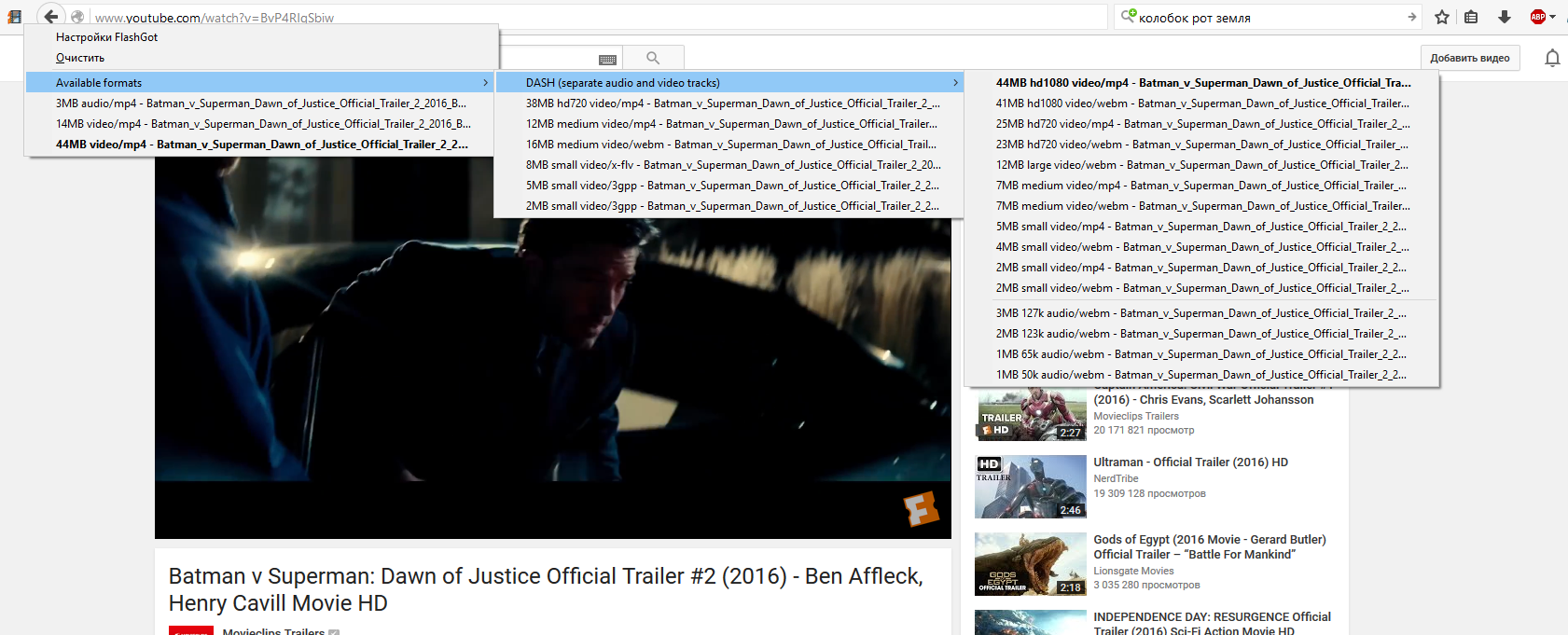This screenshot has height=635, width=1568.
Task: Select 12MB medium video/mp4 entry
Action: tap(729, 124)
